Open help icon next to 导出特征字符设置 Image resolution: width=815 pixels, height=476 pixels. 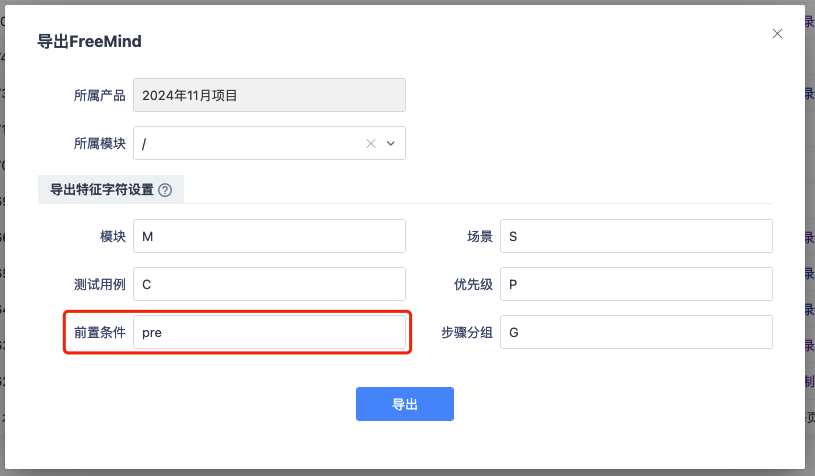pyautogui.click(x=165, y=190)
